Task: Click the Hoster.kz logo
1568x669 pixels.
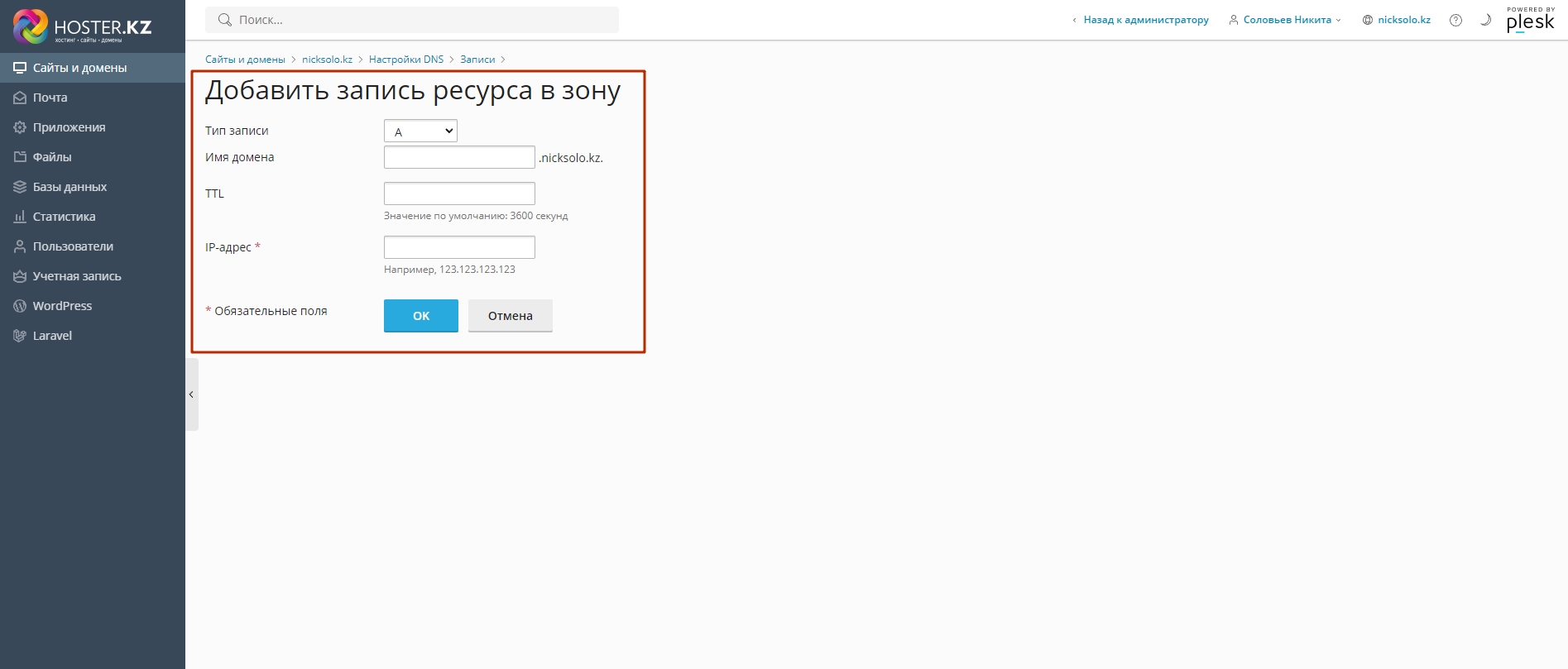Action: [x=82, y=26]
